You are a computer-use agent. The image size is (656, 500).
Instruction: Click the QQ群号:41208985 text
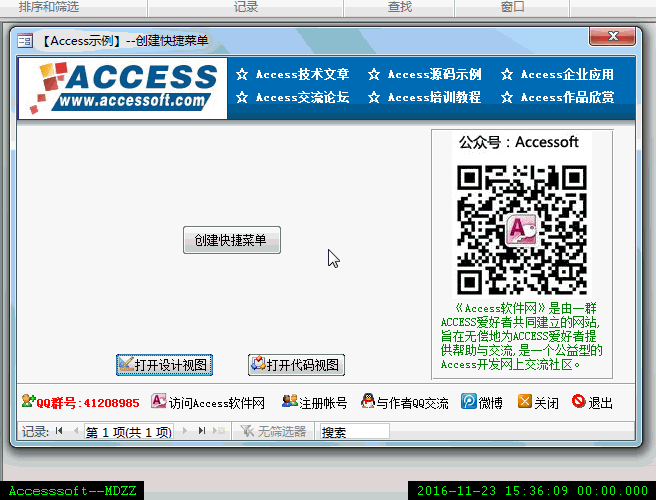click(88, 403)
